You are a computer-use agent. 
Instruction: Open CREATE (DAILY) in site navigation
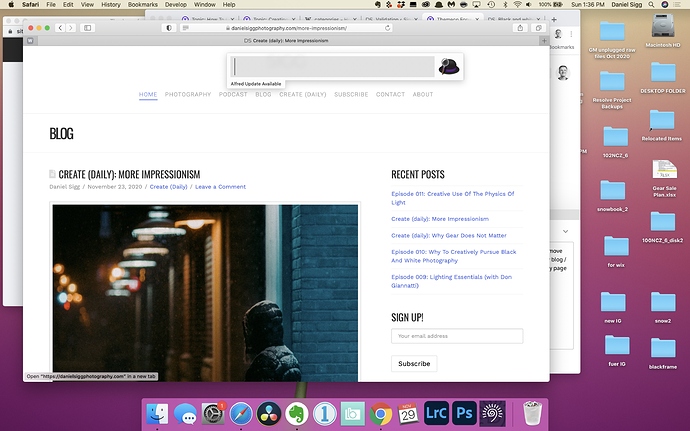pos(303,94)
